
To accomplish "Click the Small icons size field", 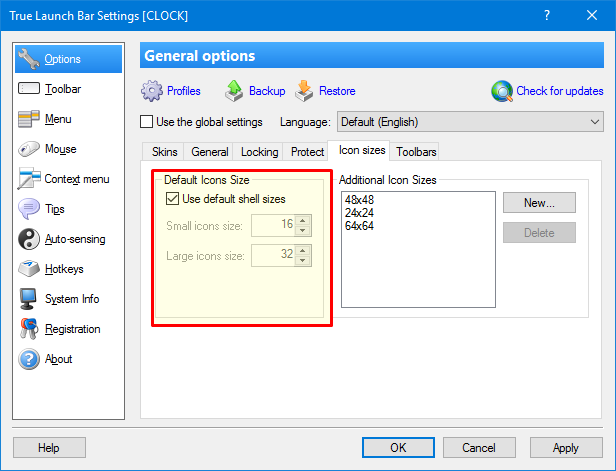I will tap(273, 225).
